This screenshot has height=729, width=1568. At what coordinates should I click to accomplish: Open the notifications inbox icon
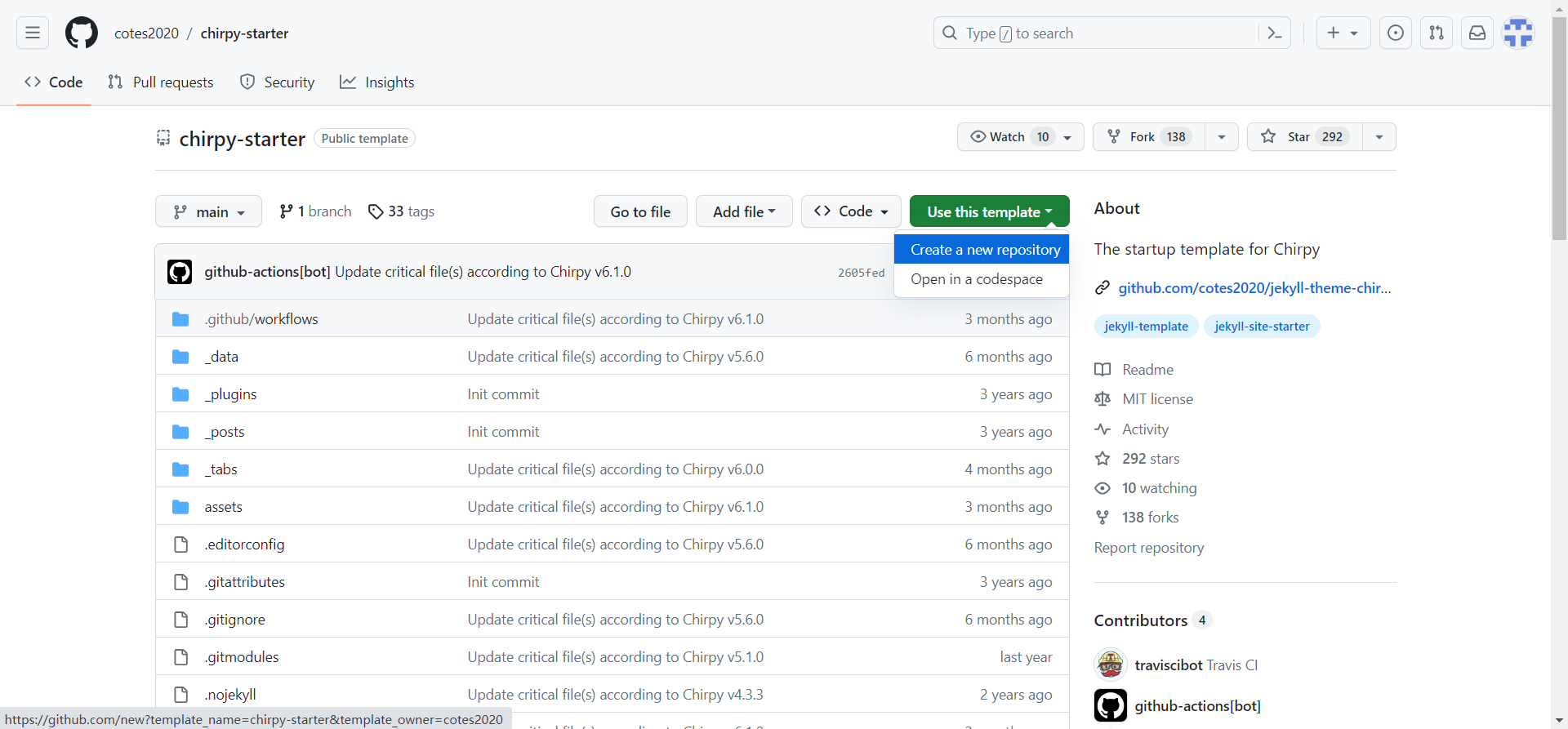1477,33
